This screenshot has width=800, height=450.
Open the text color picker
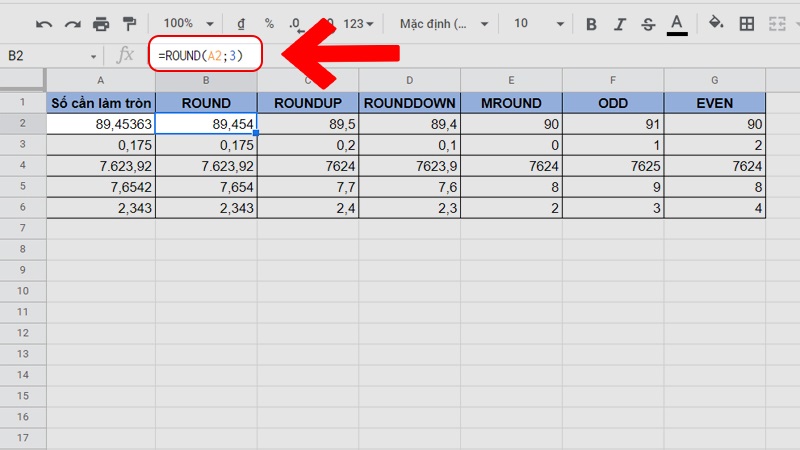tap(677, 23)
